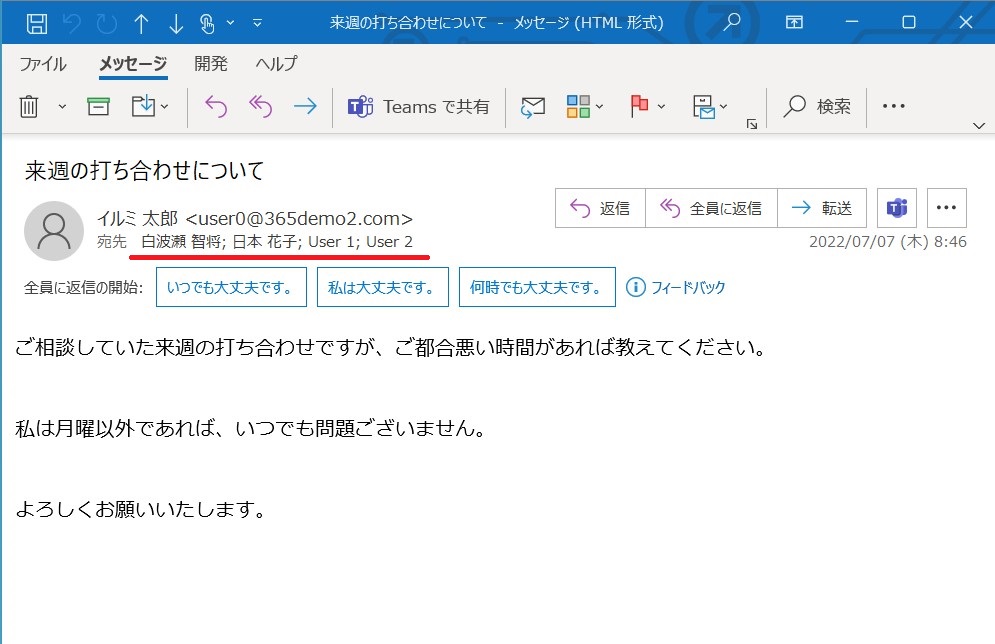Click the Quick Steps icon
The height and width of the screenshot is (644, 995).
tap(704, 107)
